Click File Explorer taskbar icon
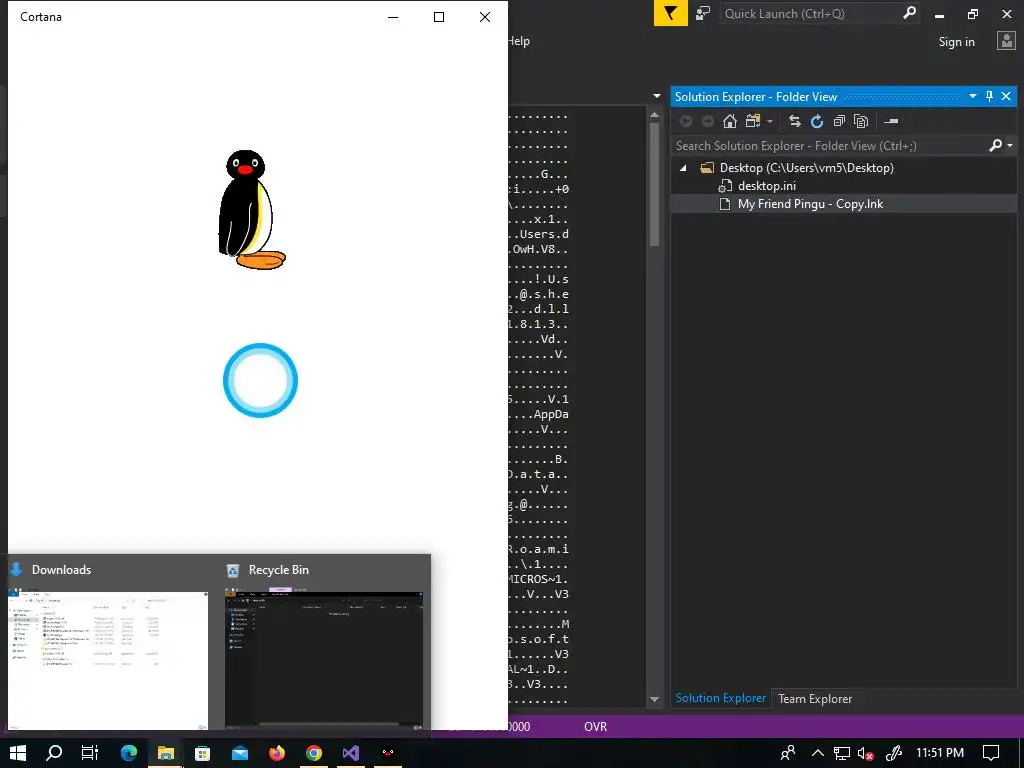The height and width of the screenshot is (768, 1024). (x=165, y=753)
